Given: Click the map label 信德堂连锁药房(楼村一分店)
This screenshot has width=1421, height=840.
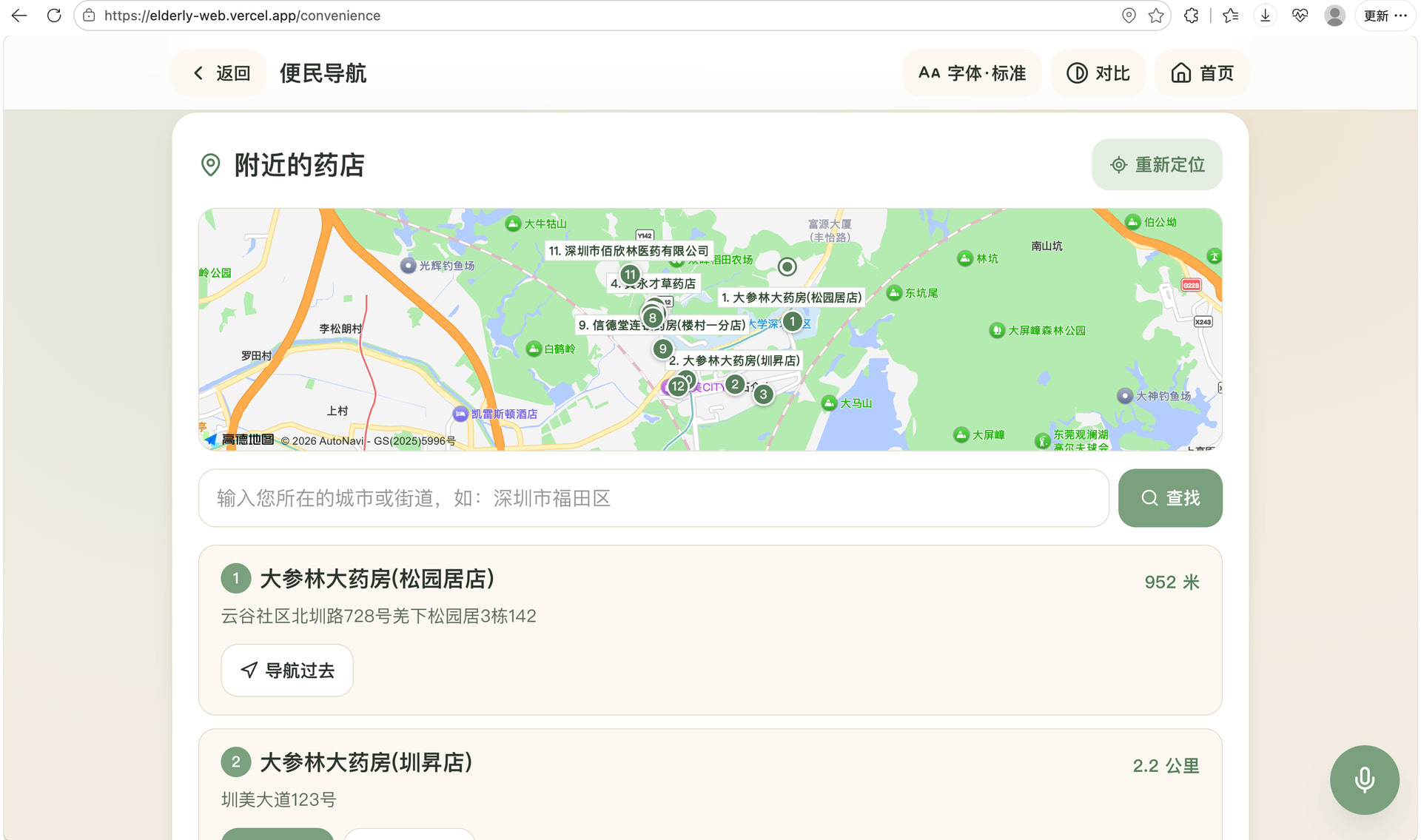Looking at the screenshot, I should pyautogui.click(x=662, y=325).
